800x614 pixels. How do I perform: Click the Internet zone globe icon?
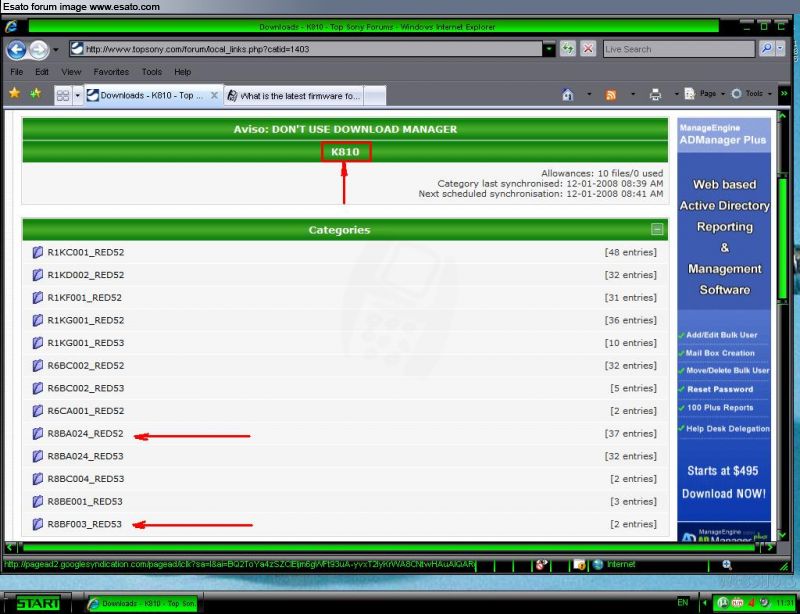coord(598,564)
